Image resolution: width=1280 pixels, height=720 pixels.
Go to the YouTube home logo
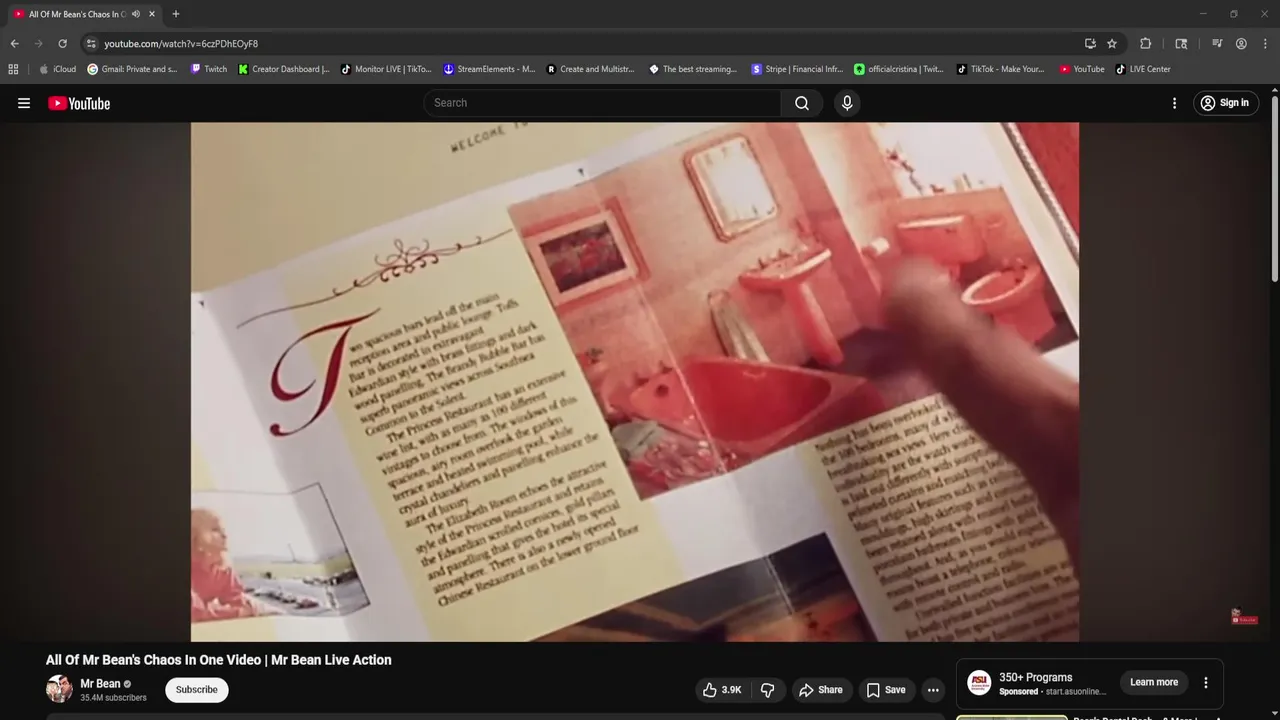coord(79,103)
